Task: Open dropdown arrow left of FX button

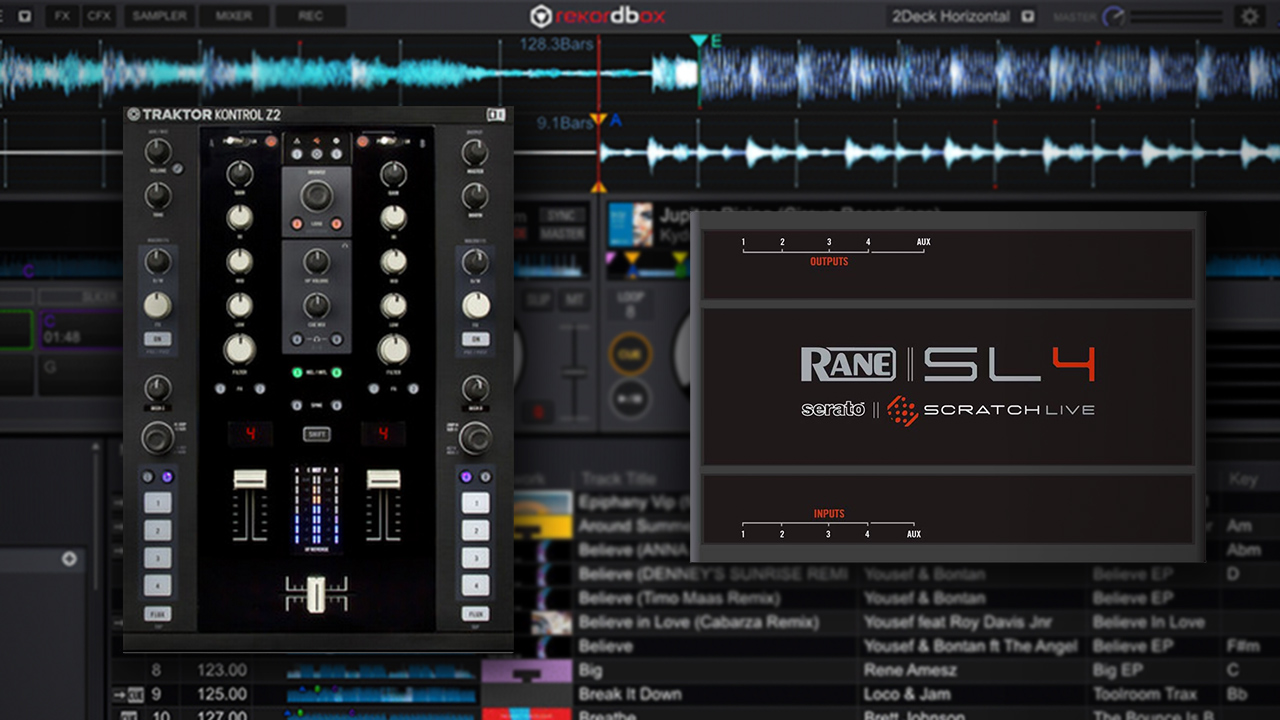Action: coord(24,16)
